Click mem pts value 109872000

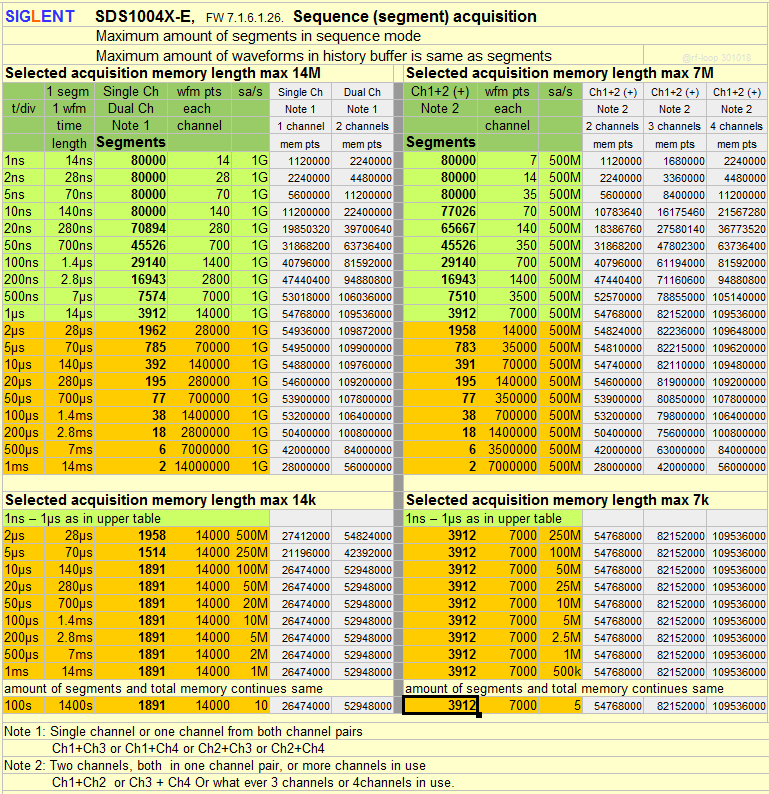coord(362,331)
